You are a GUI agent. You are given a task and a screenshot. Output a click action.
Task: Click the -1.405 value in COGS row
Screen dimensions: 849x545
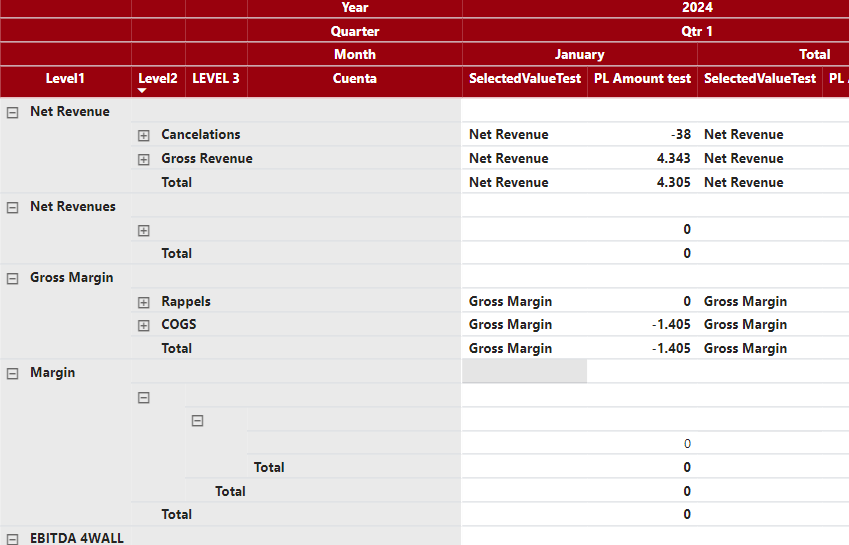[671, 324]
